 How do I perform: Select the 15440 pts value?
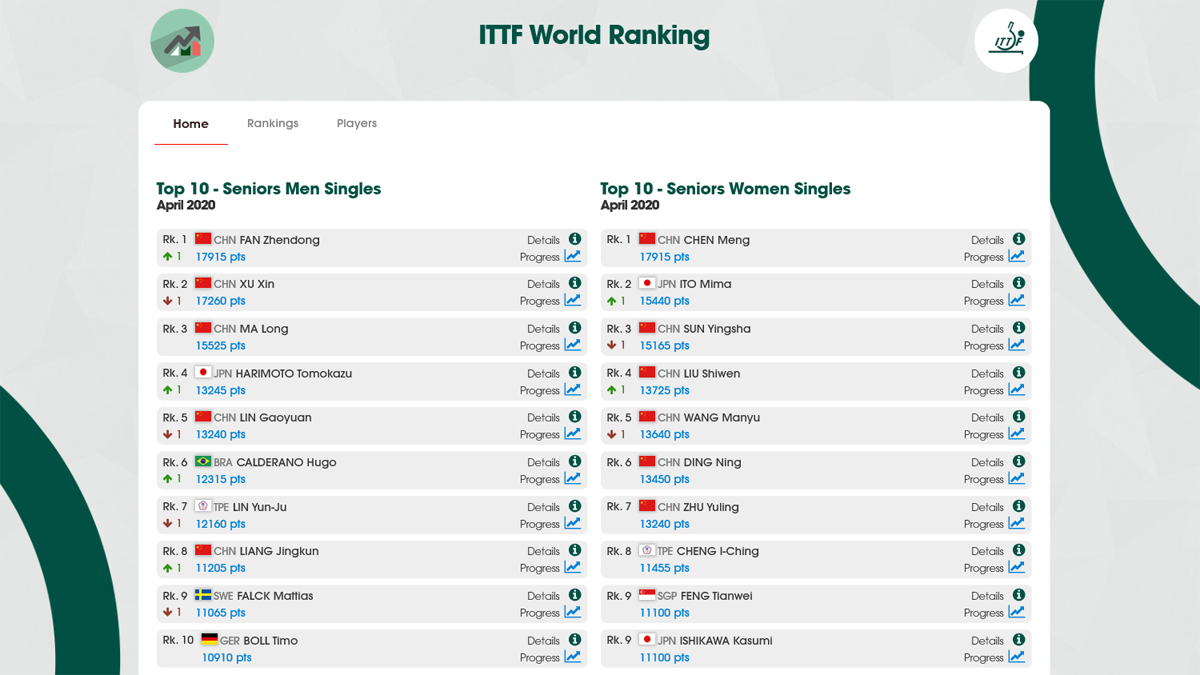(x=664, y=301)
